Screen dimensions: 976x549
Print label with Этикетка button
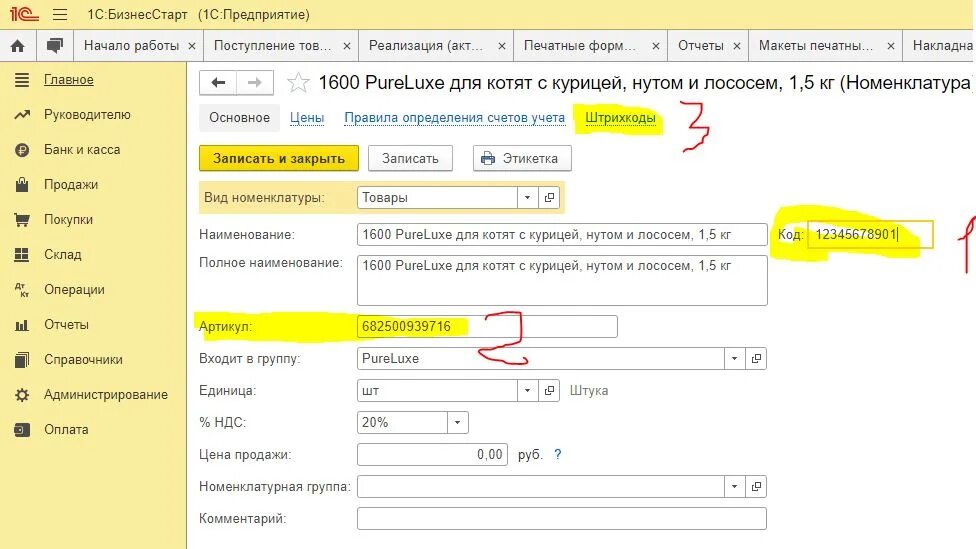(x=522, y=158)
